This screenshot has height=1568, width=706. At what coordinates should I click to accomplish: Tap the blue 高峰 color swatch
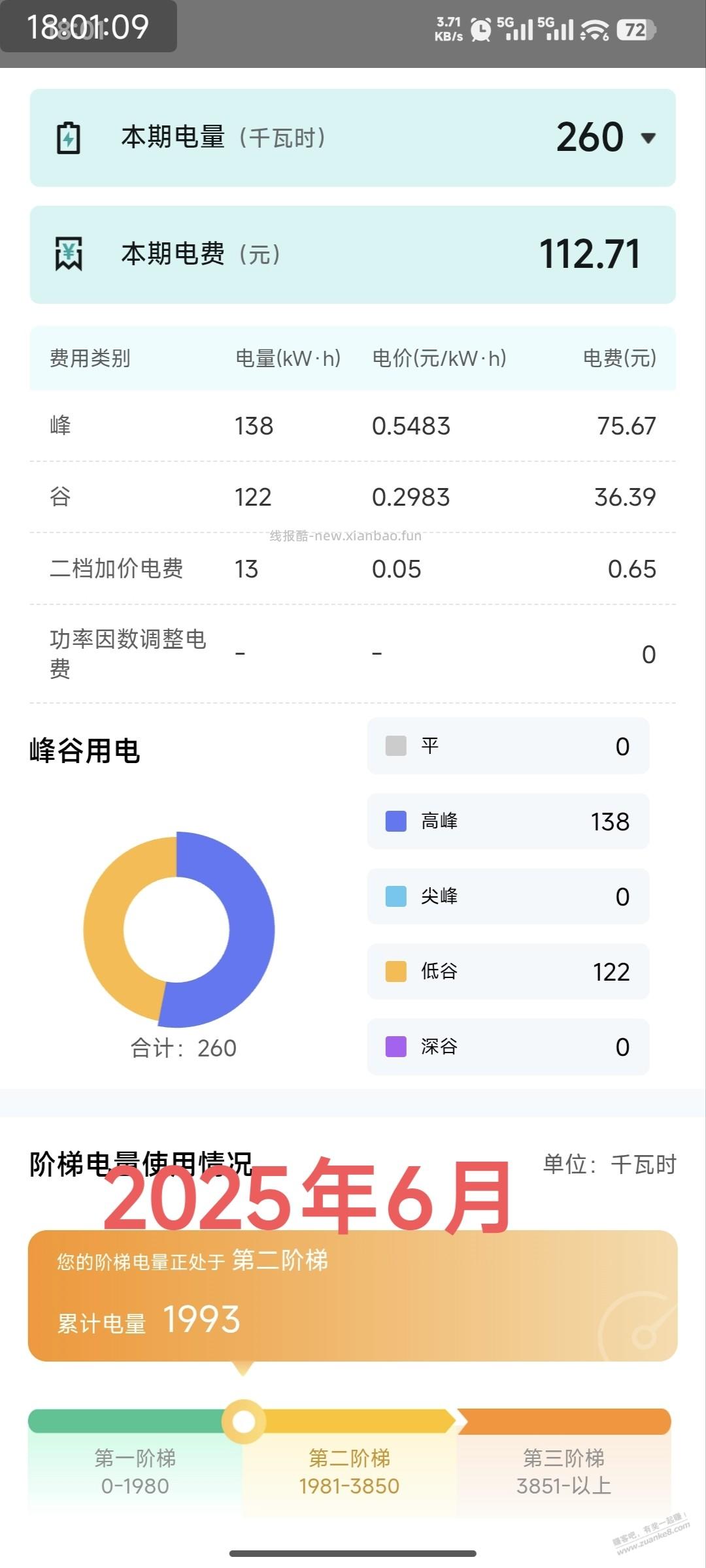(x=396, y=821)
